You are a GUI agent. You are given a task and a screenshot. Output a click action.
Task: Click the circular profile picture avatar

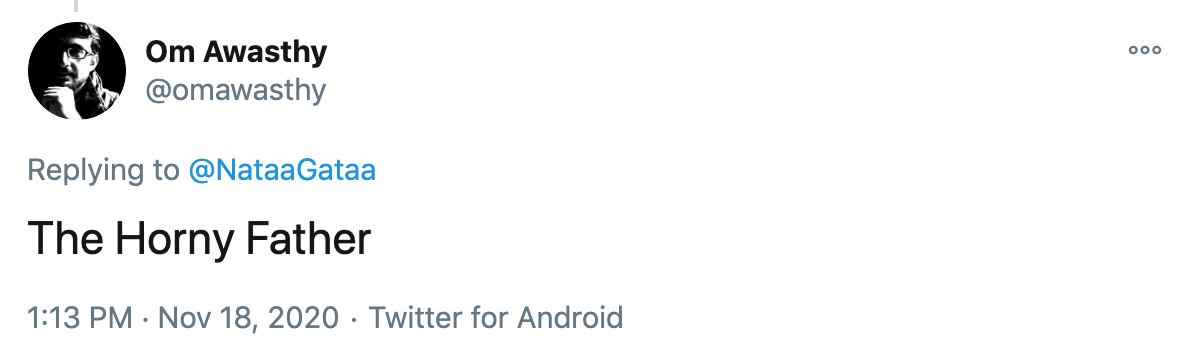(77, 71)
